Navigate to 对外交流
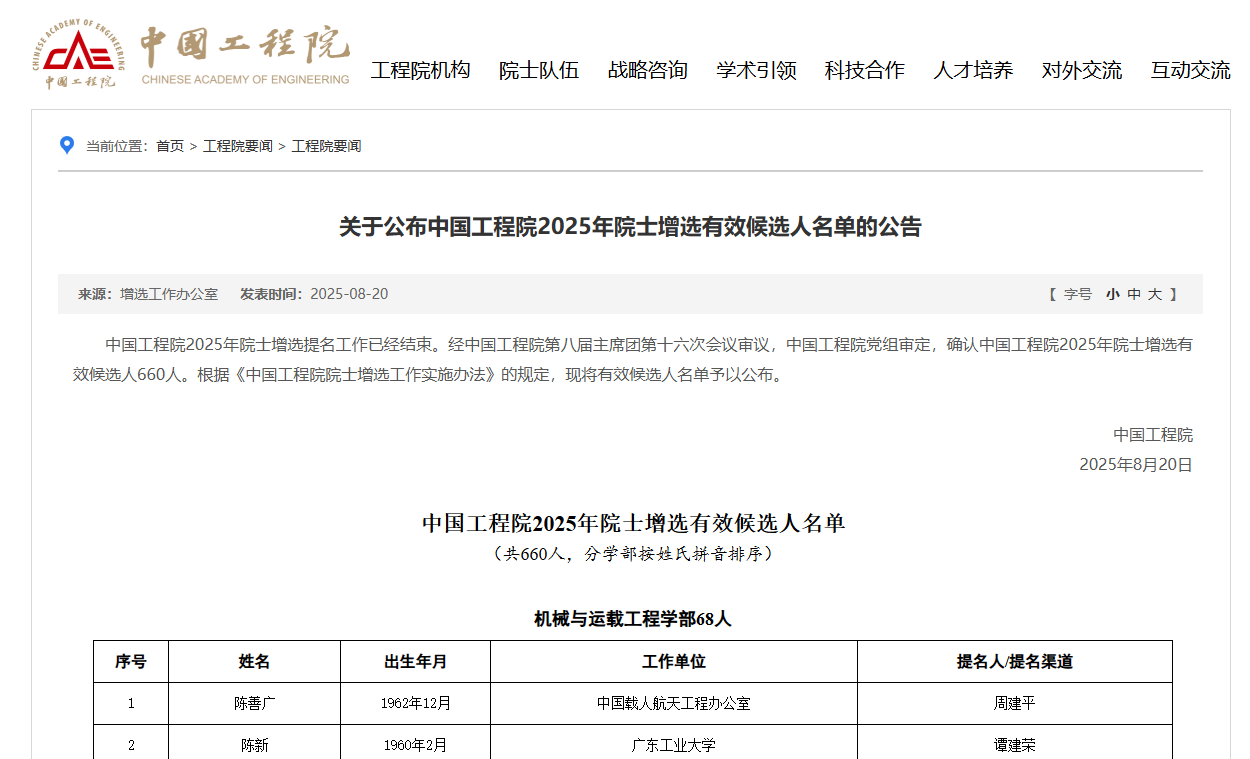 (1081, 70)
